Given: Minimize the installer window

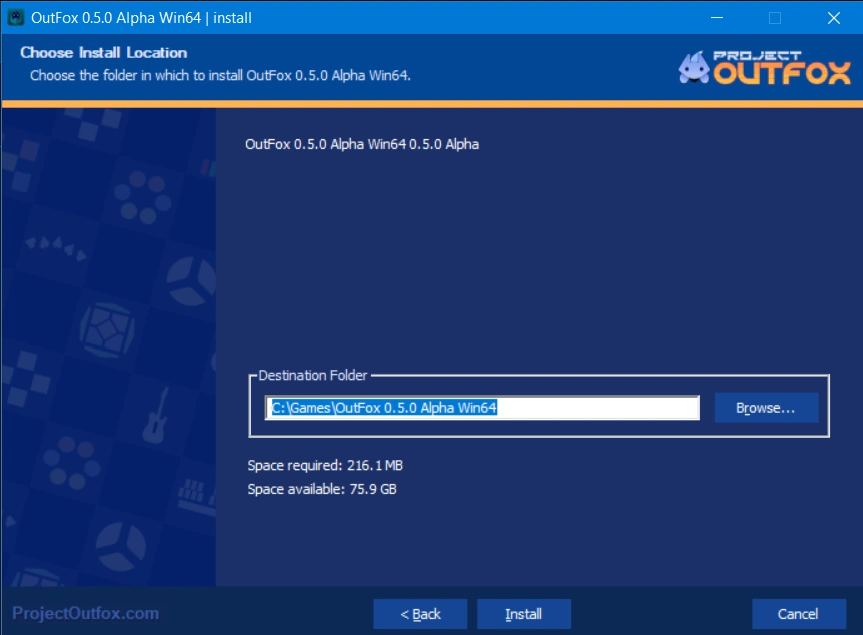Looking at the screenshot, I should click(717, 18).
